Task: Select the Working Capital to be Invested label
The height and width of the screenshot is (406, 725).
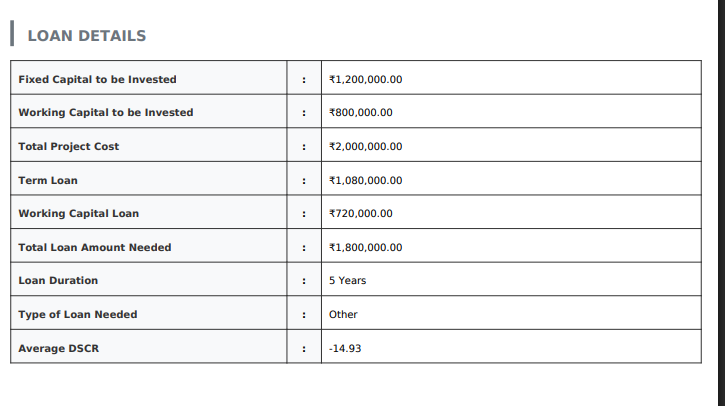Action: click(x=106, y=113)
